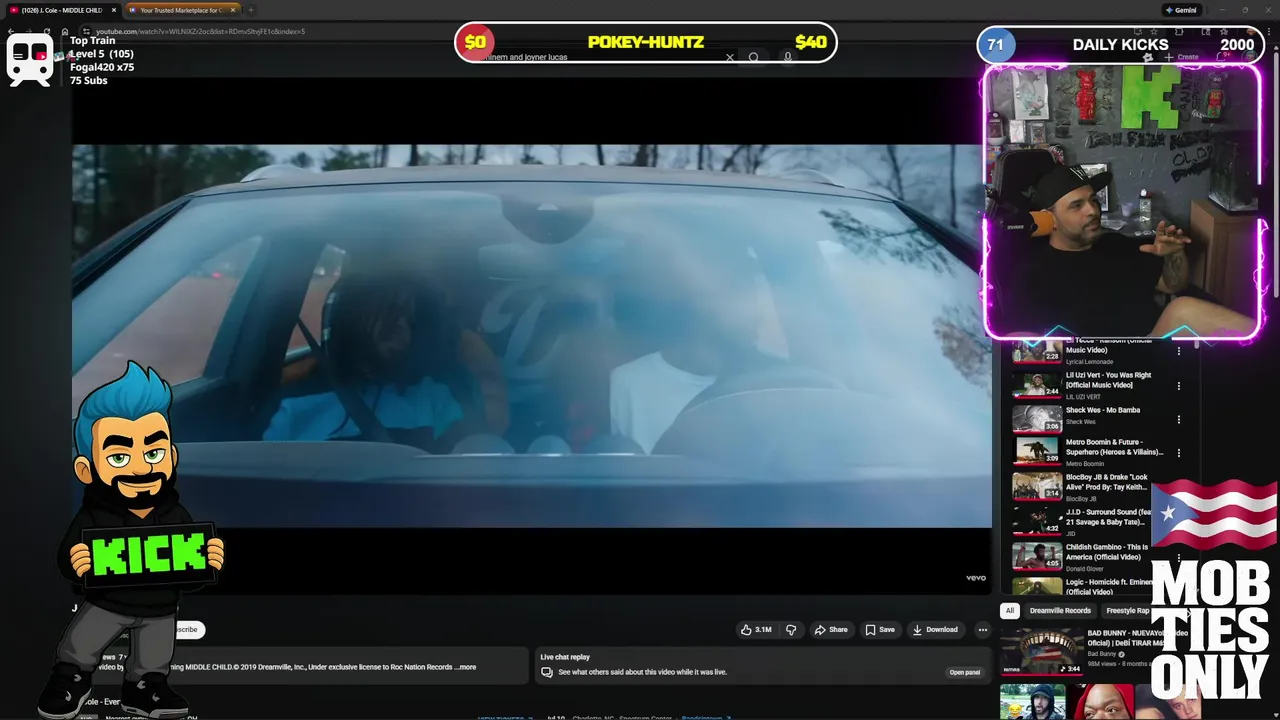Select the Freestyle Rap filter chip
Screen dimensions: 1280x720
[x=1127, y=611]
